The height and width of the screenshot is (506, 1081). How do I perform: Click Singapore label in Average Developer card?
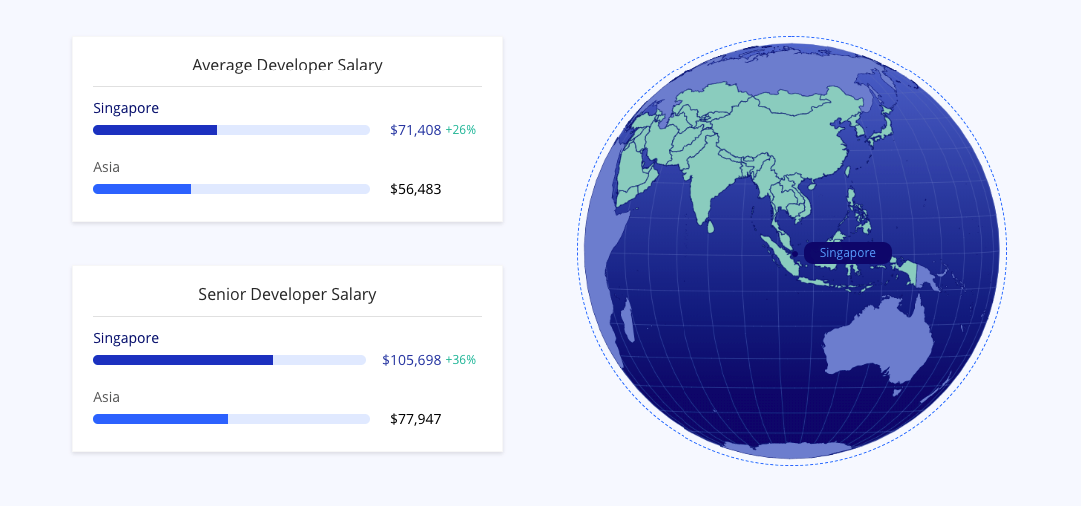coord(126,108)
